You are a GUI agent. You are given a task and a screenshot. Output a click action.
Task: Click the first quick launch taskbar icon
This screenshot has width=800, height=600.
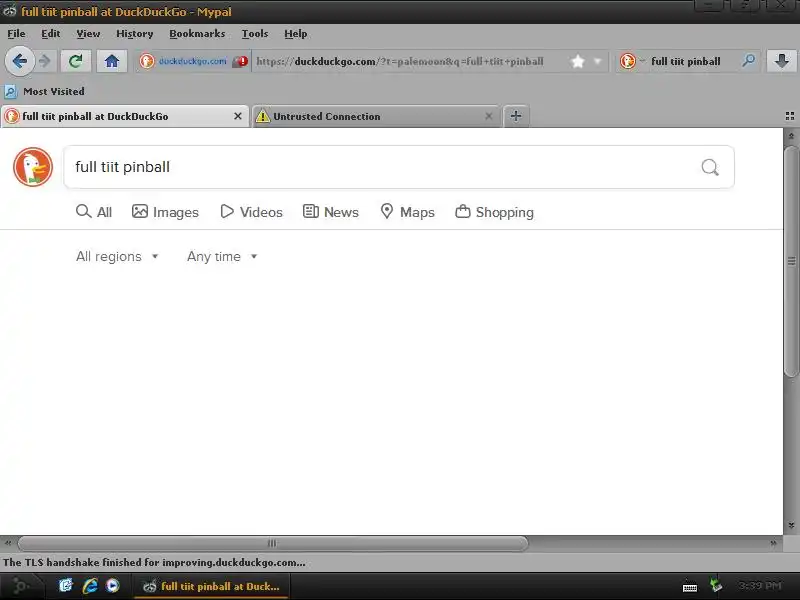click(66, 586)
